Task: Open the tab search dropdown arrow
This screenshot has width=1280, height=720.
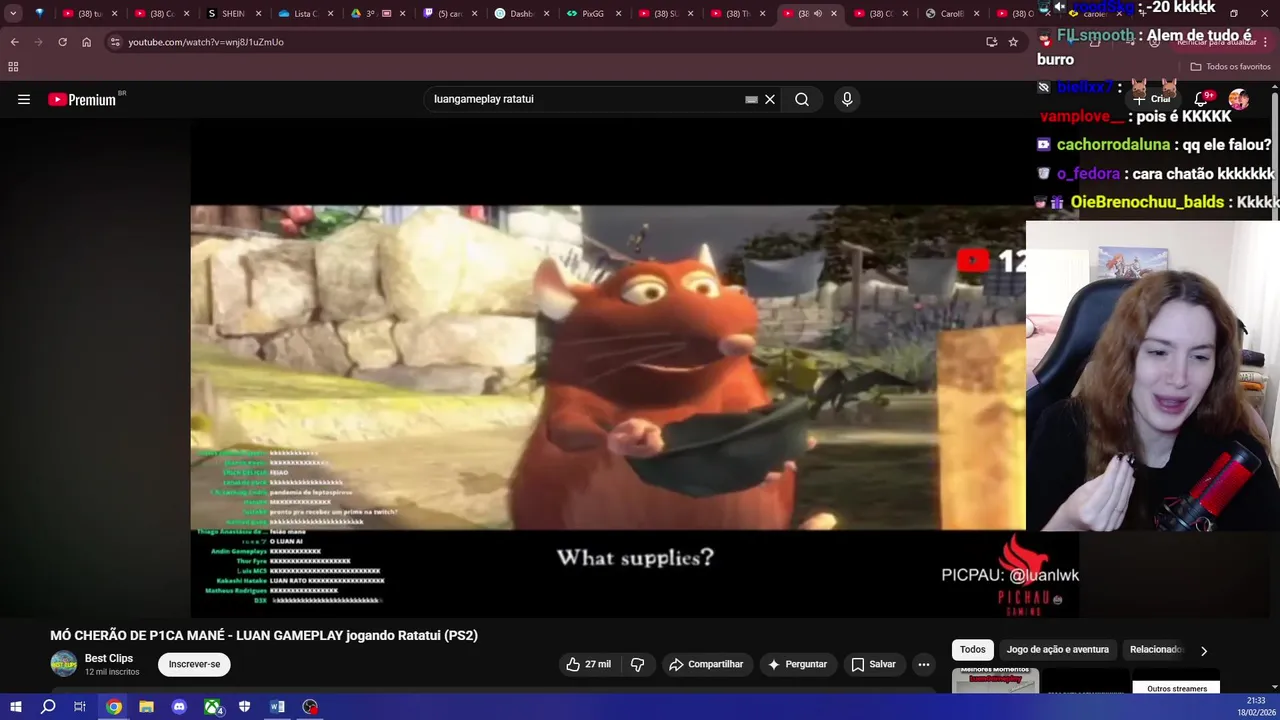Action: tap(13, 14)
